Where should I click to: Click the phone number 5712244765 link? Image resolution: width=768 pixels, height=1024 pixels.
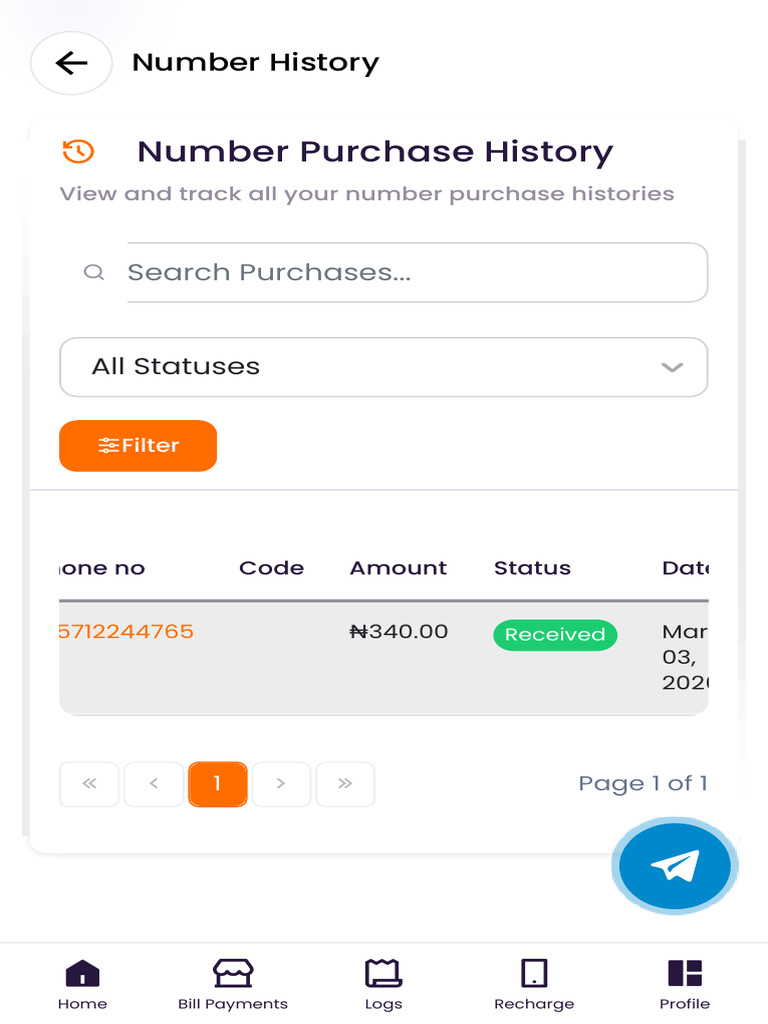tap(127, 632)
